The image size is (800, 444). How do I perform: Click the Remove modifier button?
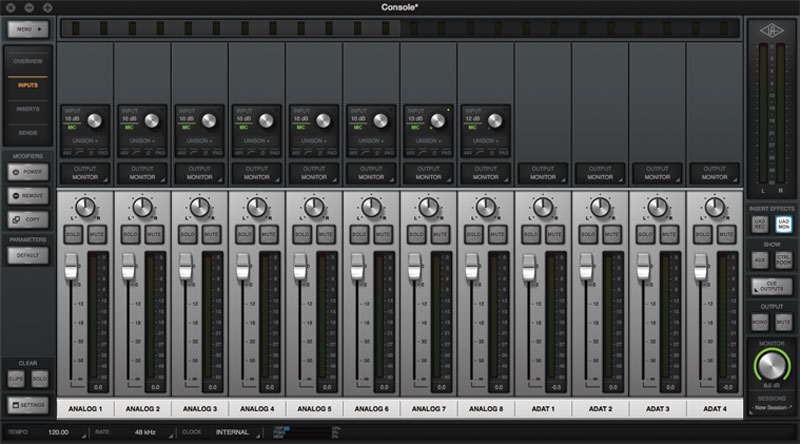[28, 195]
